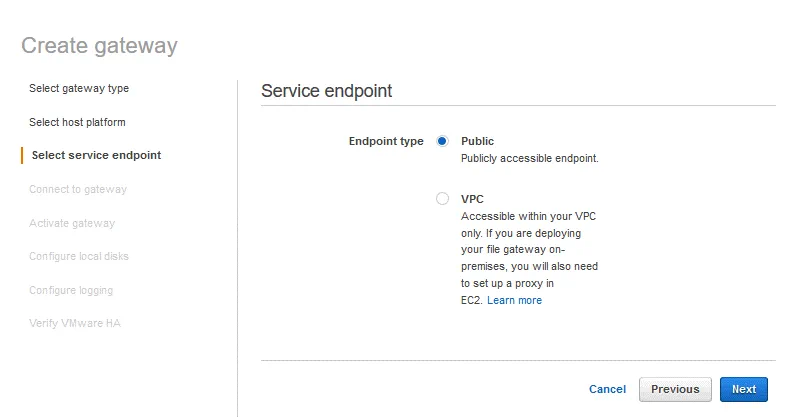Screen dimensions: 786x417
Task: Open the Select host platform step
Action: pos(77,122)
